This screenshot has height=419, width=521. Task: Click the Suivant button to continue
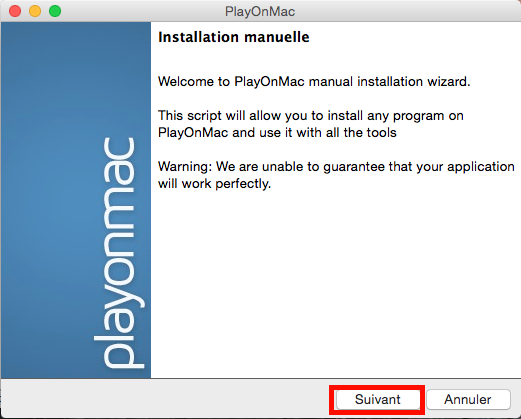[x=378, y=399]
